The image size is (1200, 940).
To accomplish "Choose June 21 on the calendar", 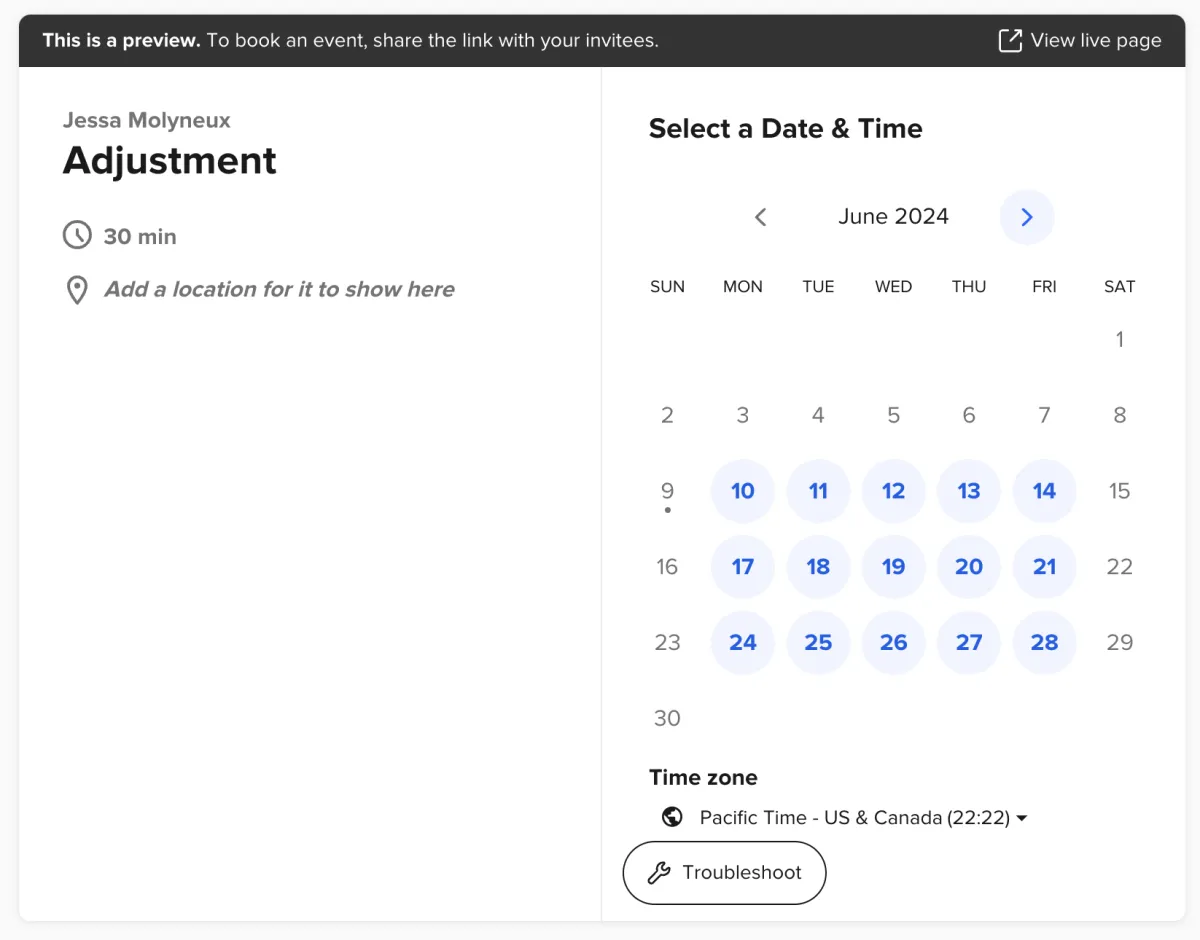I will pyautogui.click(x=1045, y=567).
